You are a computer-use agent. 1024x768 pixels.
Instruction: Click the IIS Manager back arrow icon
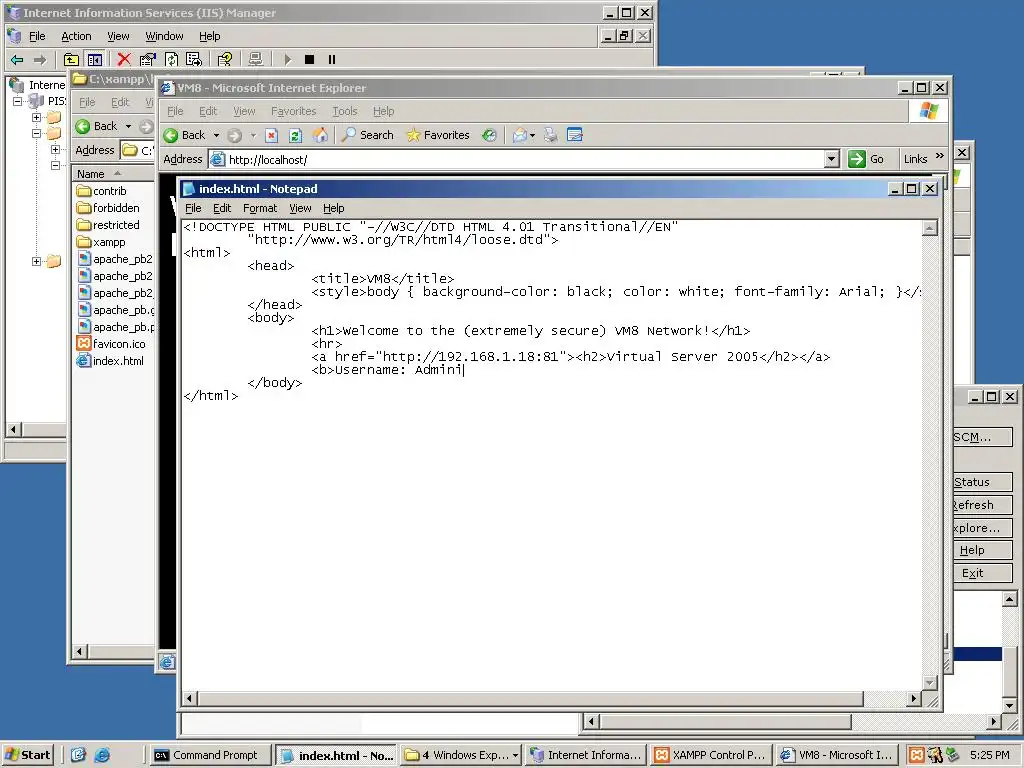pyautogui.click(x=17, y=59)
